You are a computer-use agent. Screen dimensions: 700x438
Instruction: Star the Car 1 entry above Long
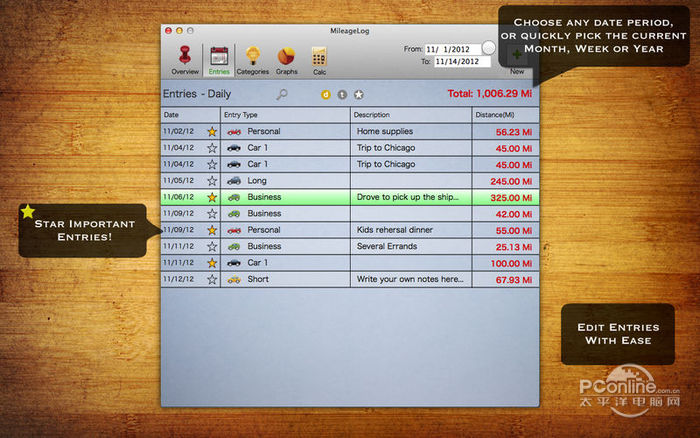(212, 164)
